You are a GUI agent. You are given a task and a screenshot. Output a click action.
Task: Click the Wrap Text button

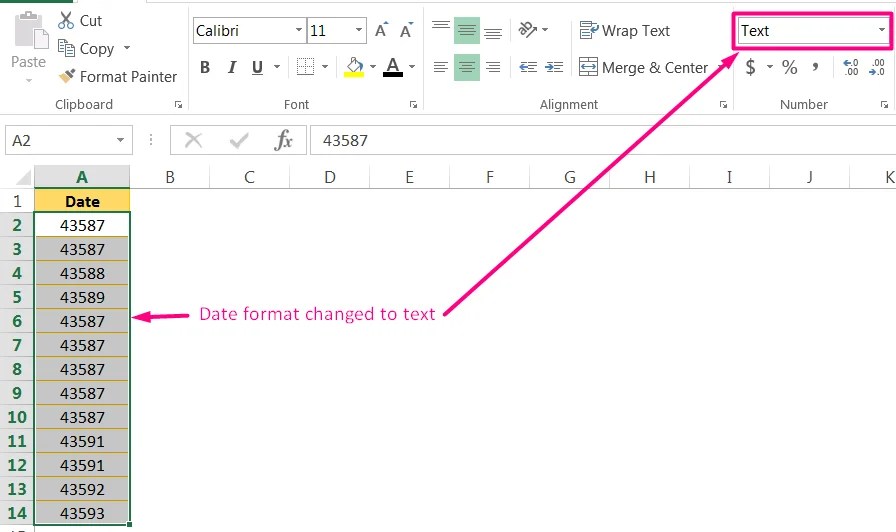click(625, 30)
